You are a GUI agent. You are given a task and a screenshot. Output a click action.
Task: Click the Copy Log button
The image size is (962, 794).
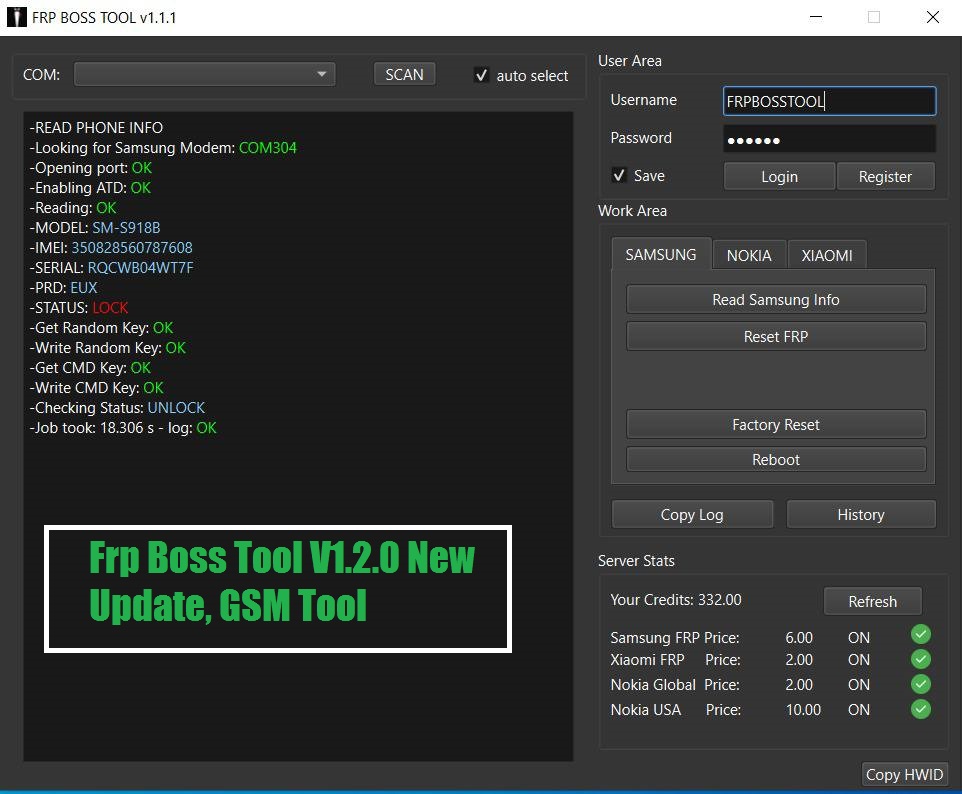(x=692, y=514)
